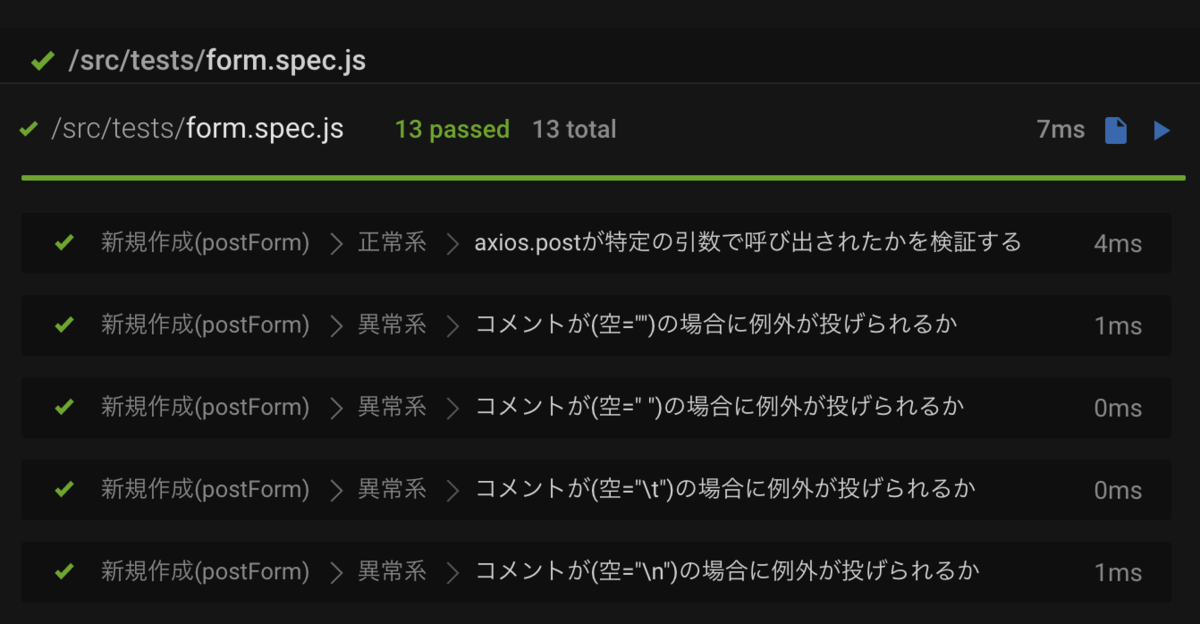Click the green check of the 空="\t" test
The height and width of the screenshot is (624, 1200).
point(65,488)
